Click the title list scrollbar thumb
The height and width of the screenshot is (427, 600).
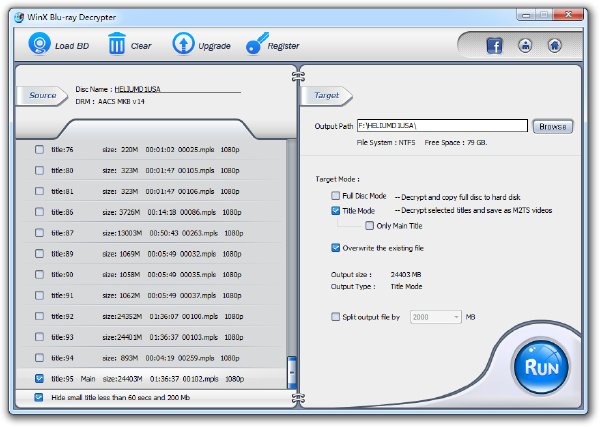point(292,372)
